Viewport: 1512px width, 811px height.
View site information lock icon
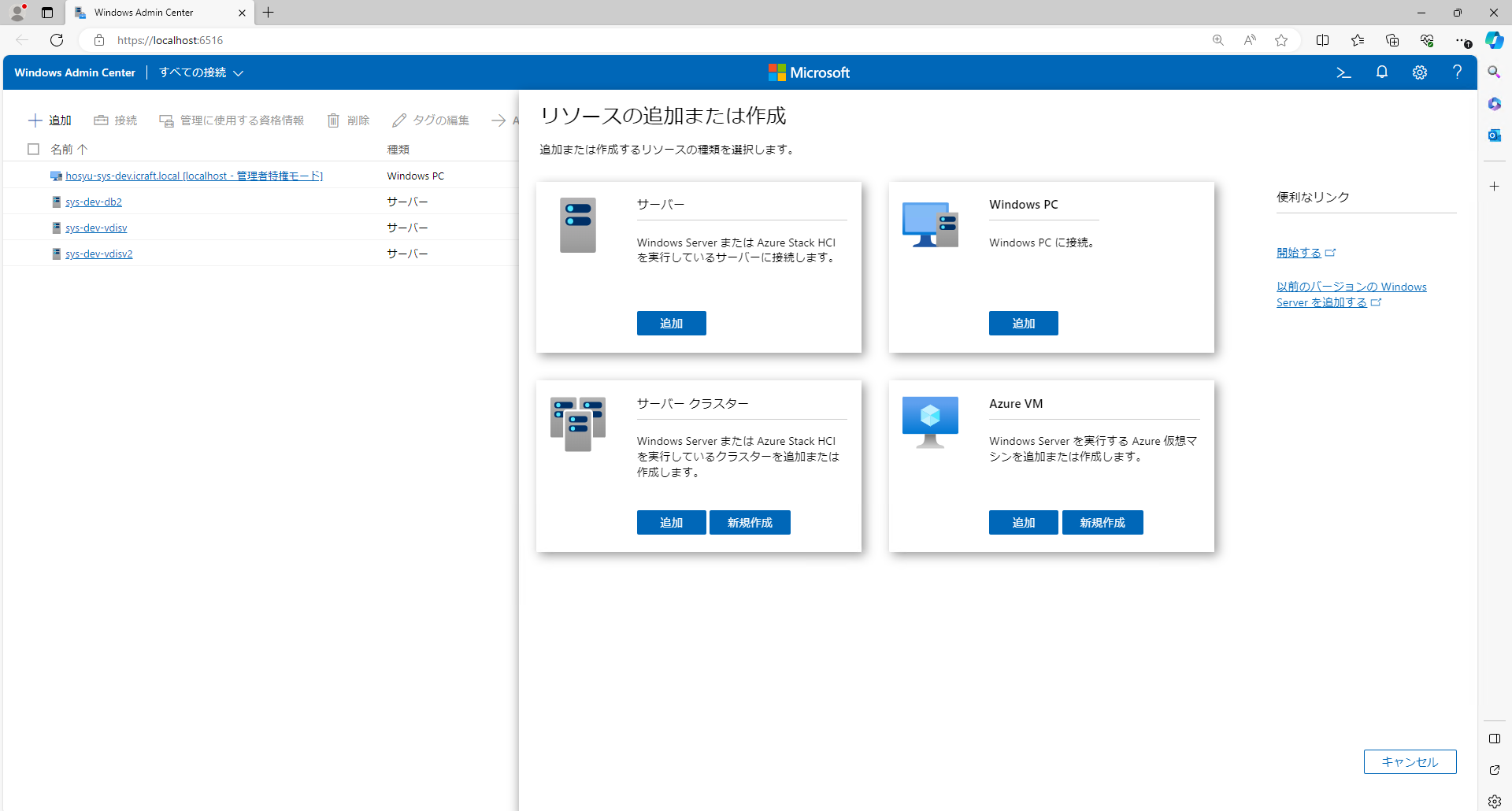tap(99, 40)
